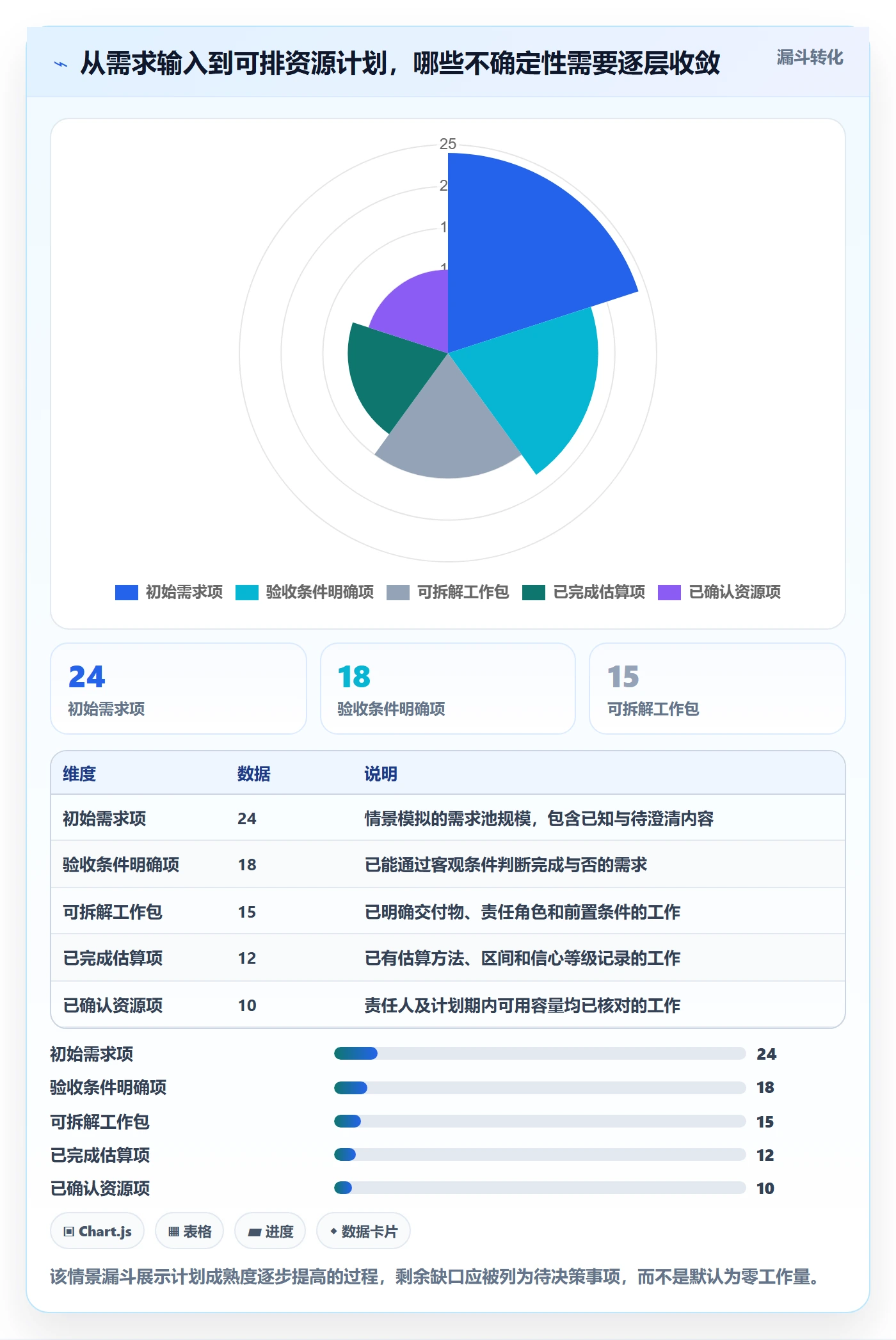The width and height of the screenshot is (896, 1340).
Task: Click the 说明 column header
Action: [381, 774]
